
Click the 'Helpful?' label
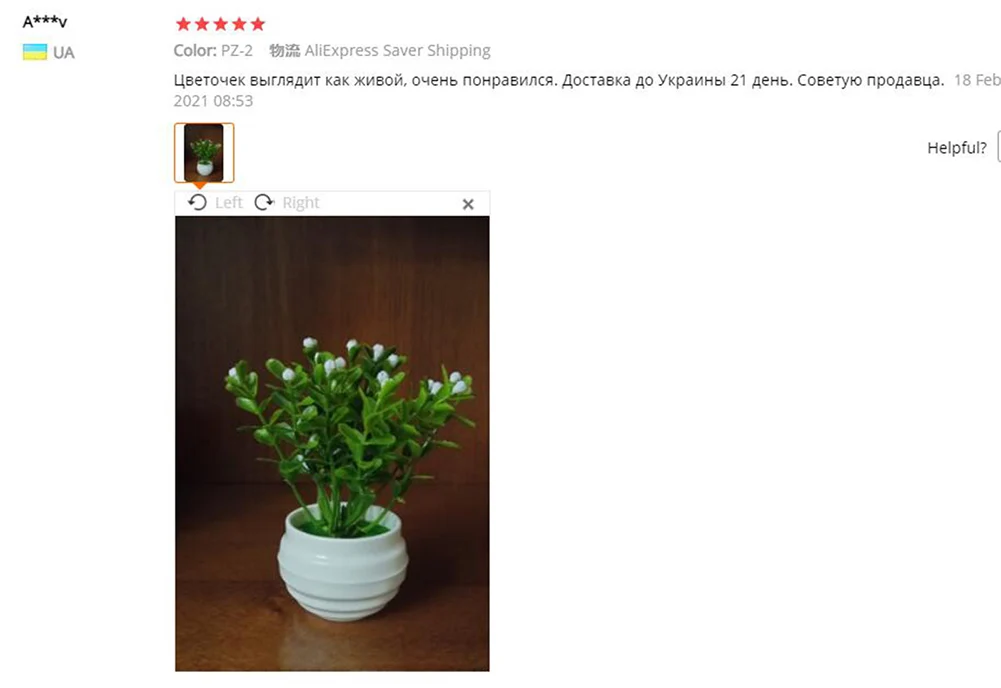[x=957, y=148]
